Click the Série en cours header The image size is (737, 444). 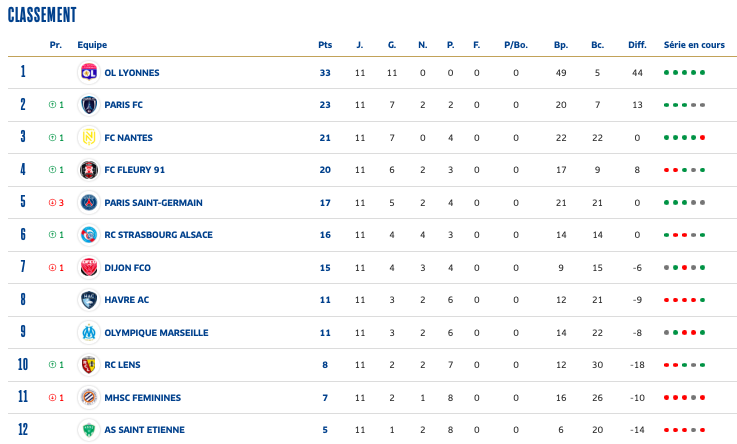[694, 45]
